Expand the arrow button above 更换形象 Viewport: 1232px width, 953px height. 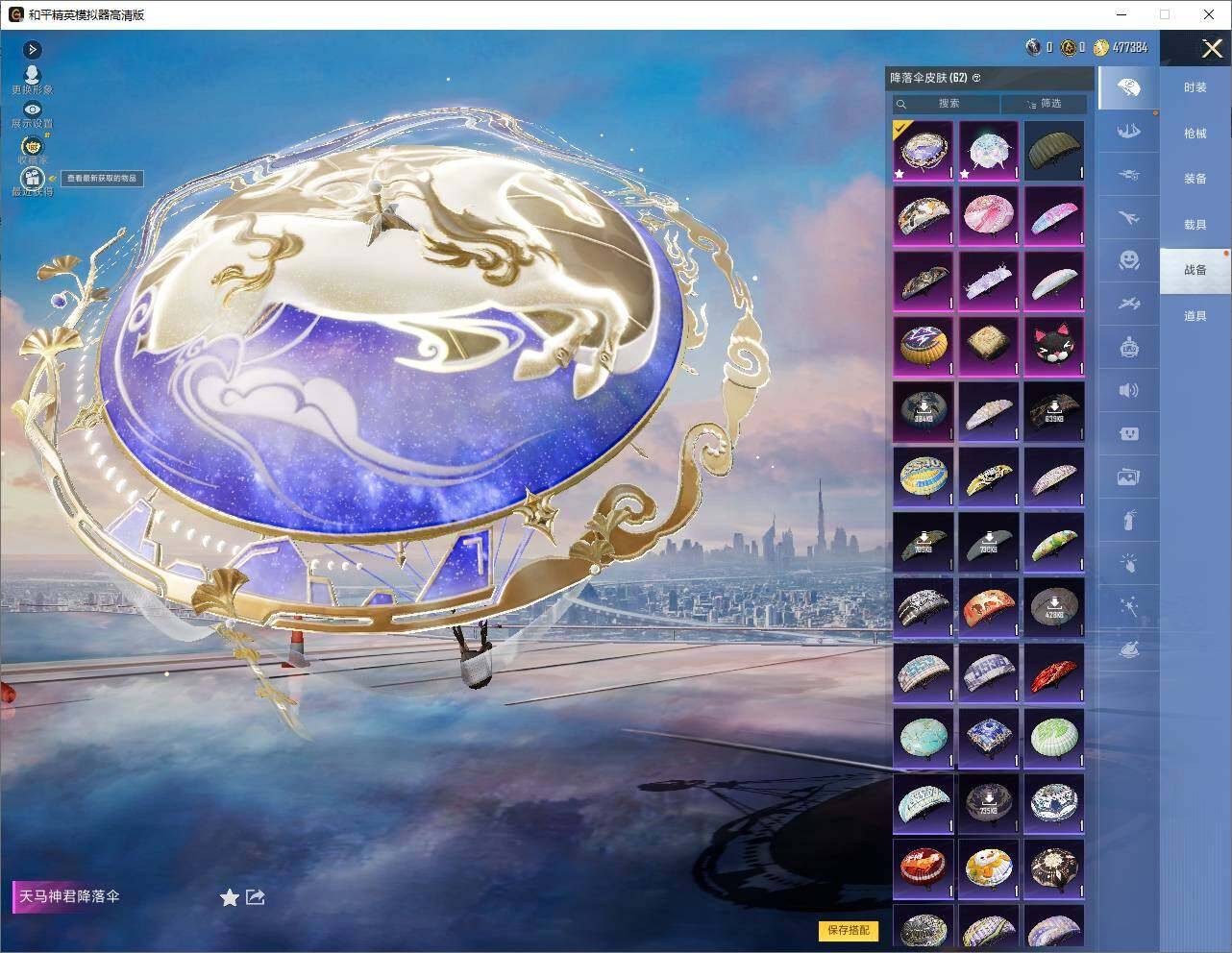point(32,49)
